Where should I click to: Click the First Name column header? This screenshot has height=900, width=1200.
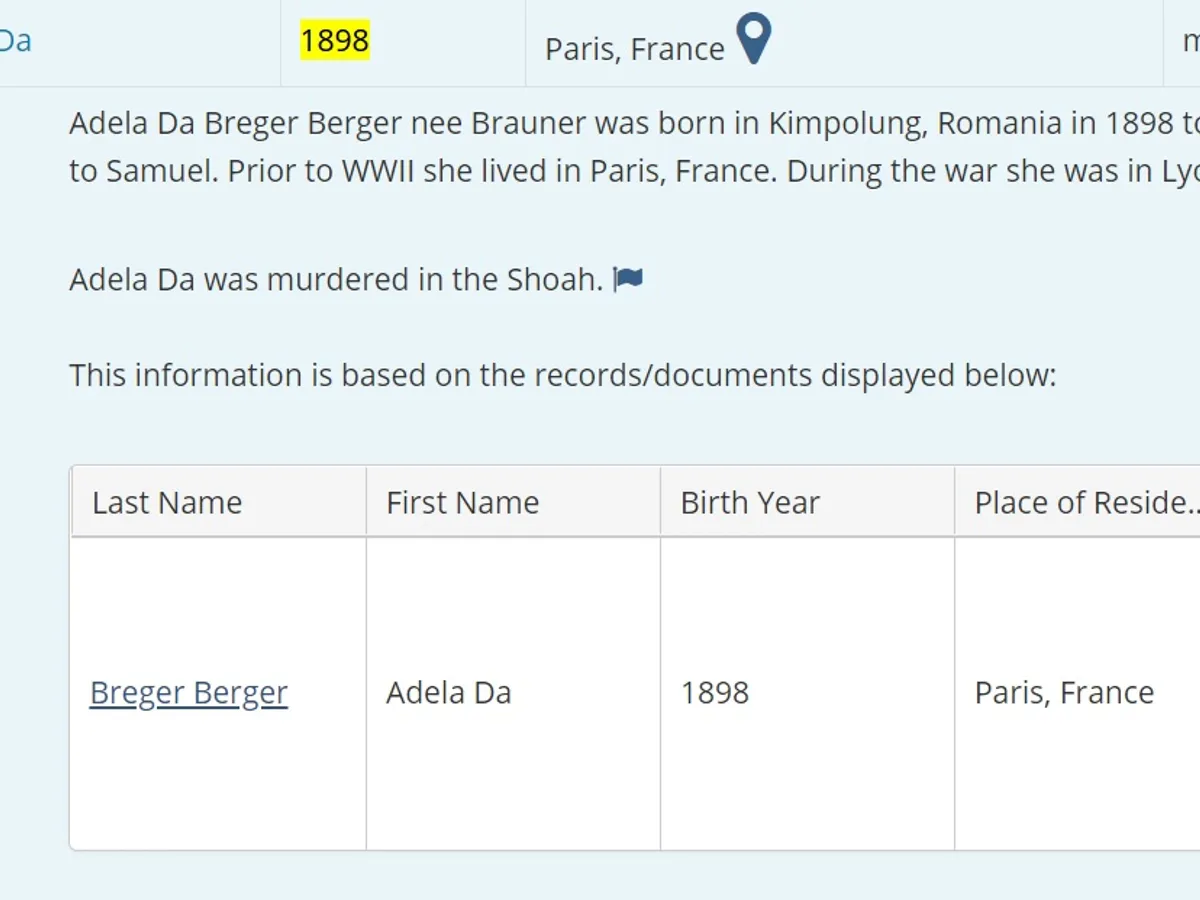[463, 502]
